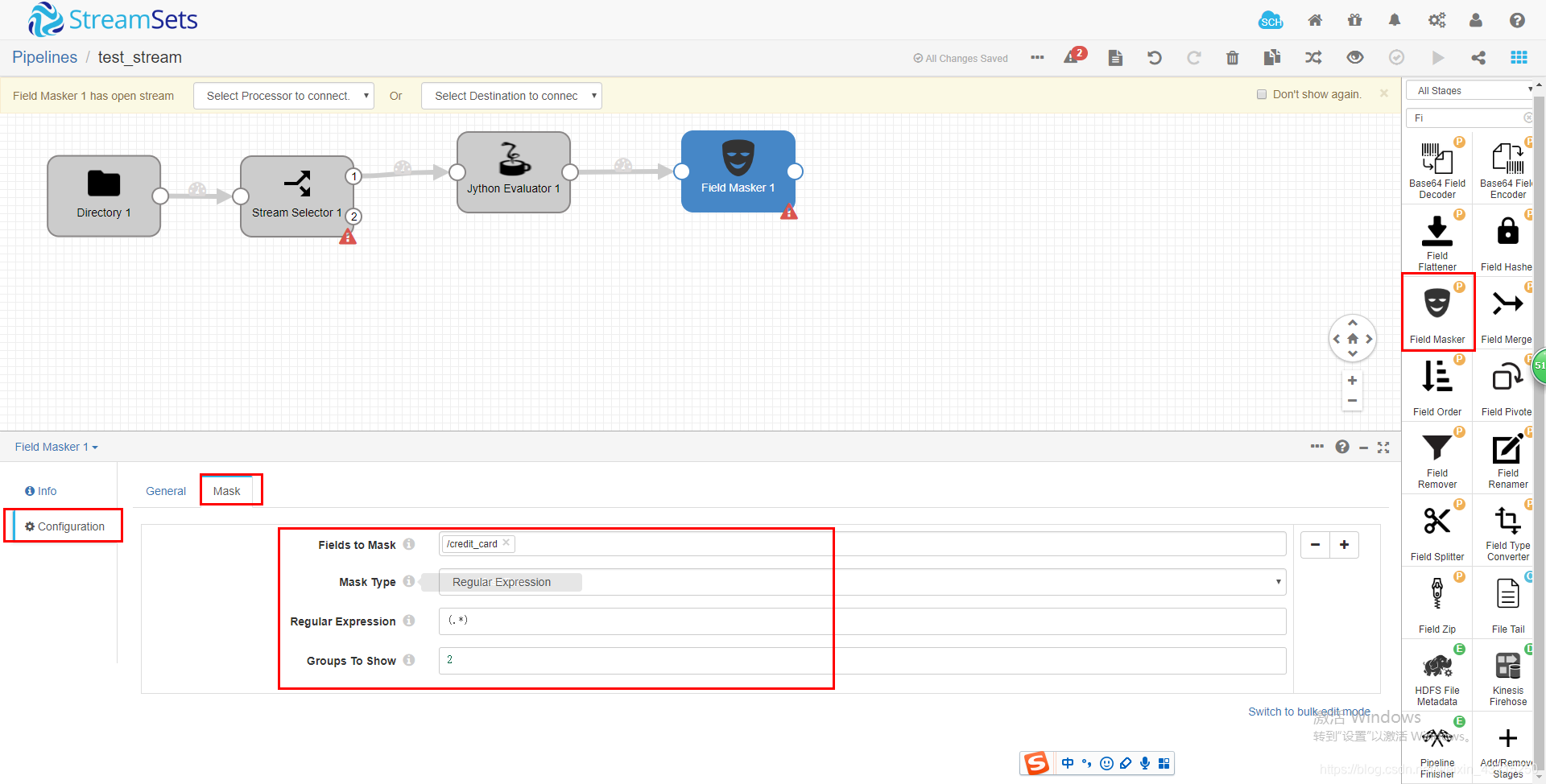Remove mask configuration row with minus button

pyautogui.click(x=1315, y=545)
